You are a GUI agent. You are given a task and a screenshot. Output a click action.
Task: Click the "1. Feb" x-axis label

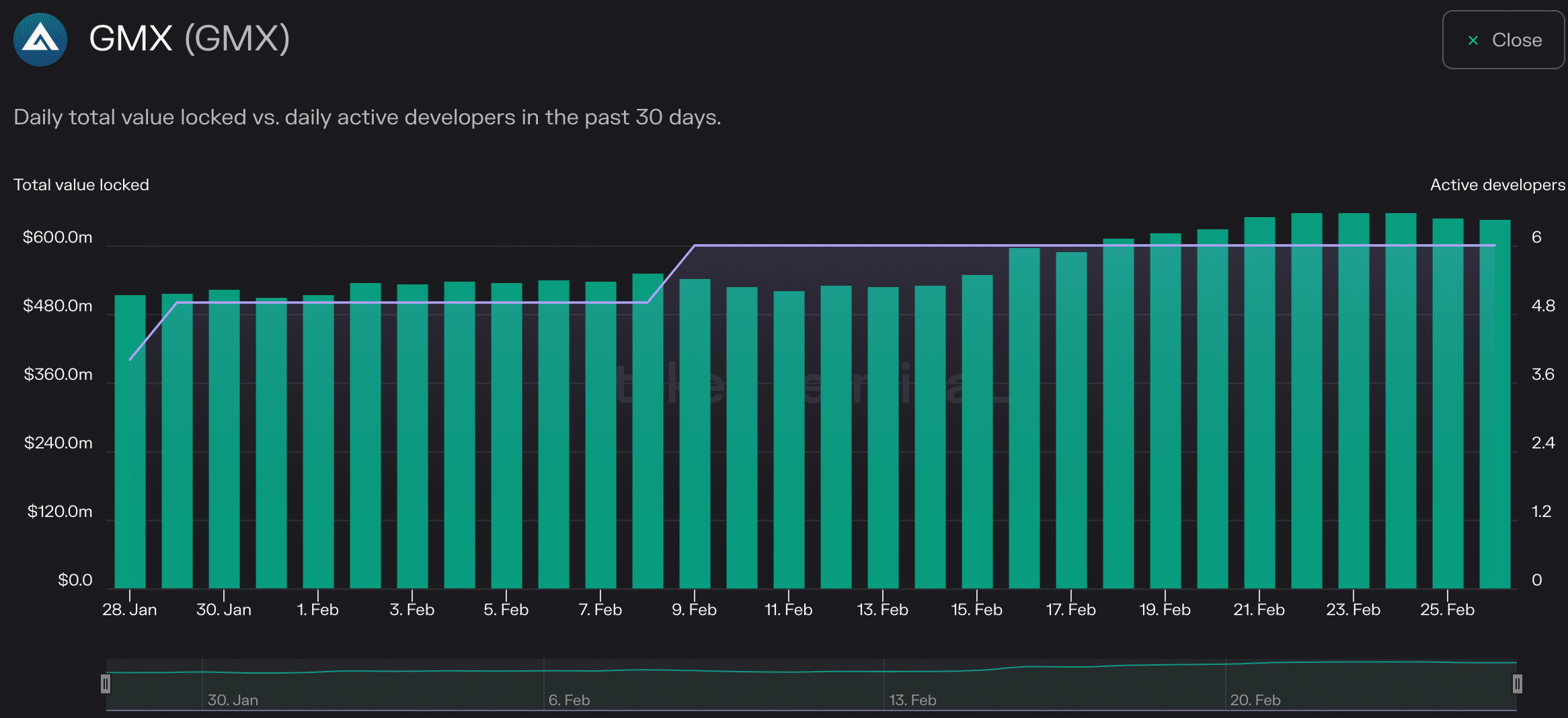[x=318, y=610]
